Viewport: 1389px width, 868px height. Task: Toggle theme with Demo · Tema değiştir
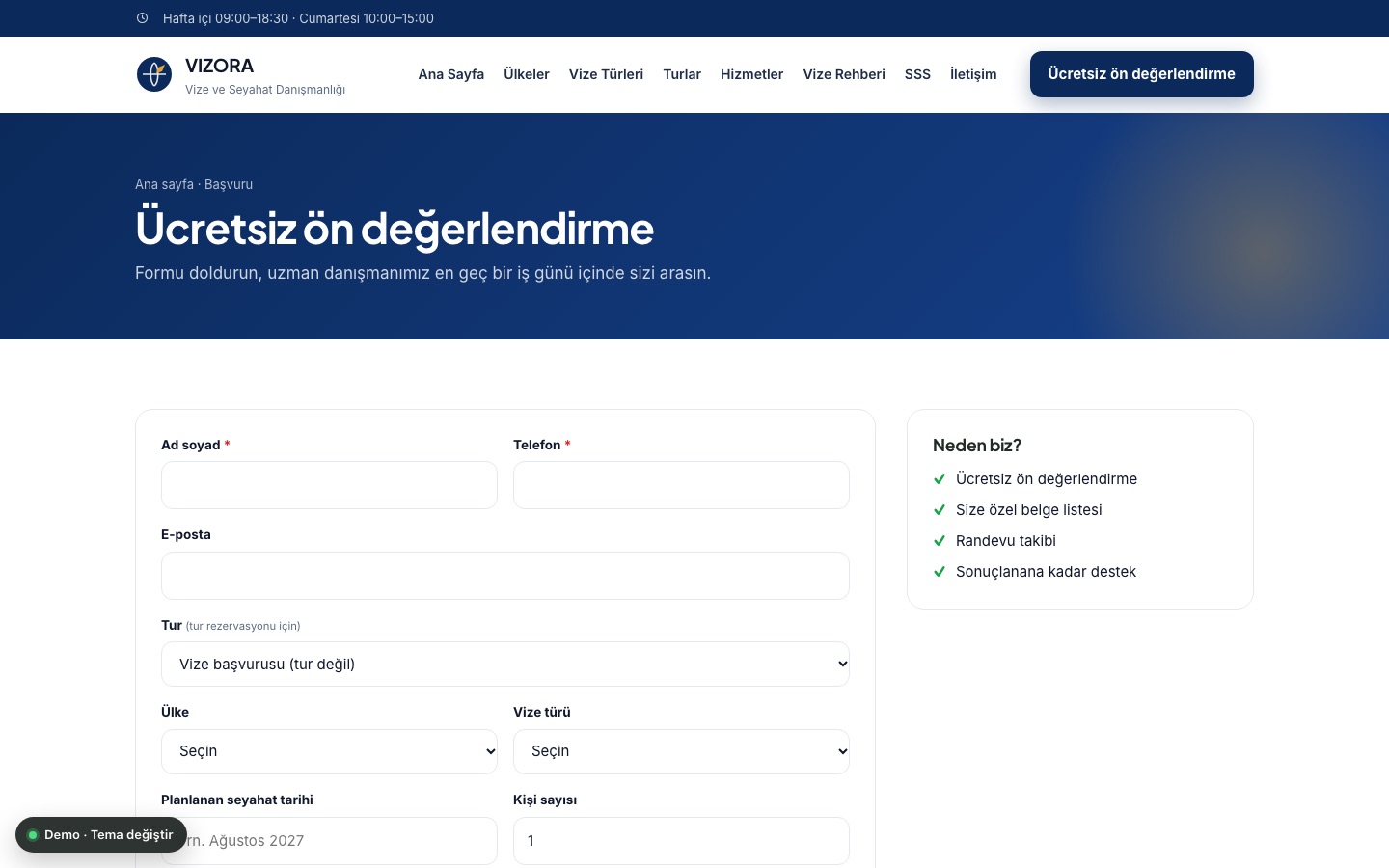(x=101, y=835)
